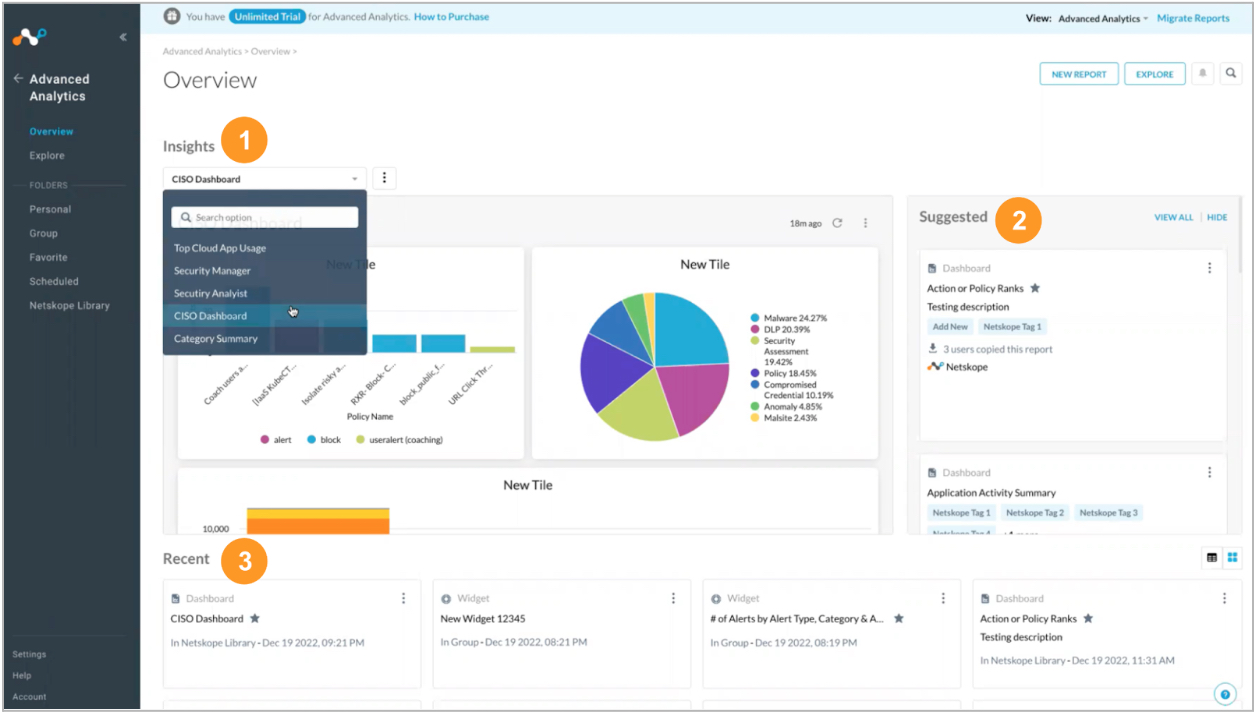This screenshot has width=1256, height=714.
Task: Star the recent CISO Dashboard card
Action: (255, 618)
